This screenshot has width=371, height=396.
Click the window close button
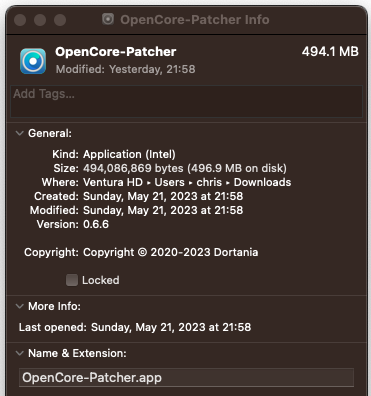click(x=20, y=20)
